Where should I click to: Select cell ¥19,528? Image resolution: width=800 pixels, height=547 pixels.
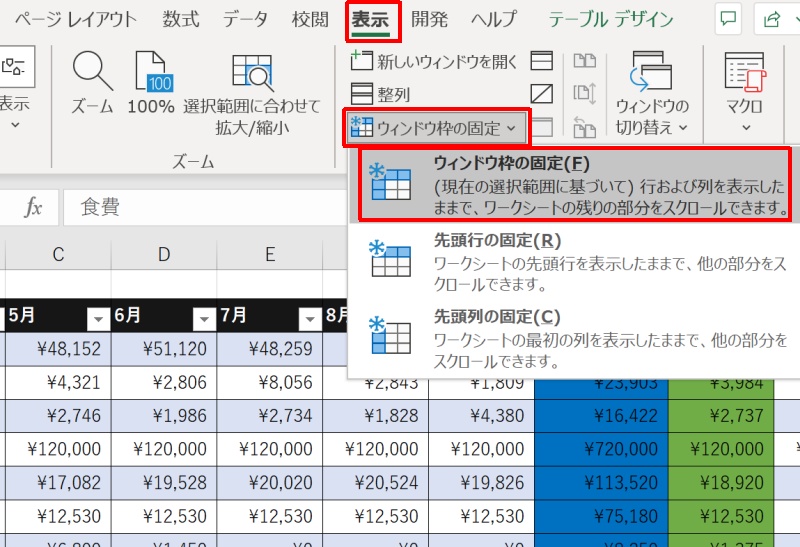[x=164, y=483]
